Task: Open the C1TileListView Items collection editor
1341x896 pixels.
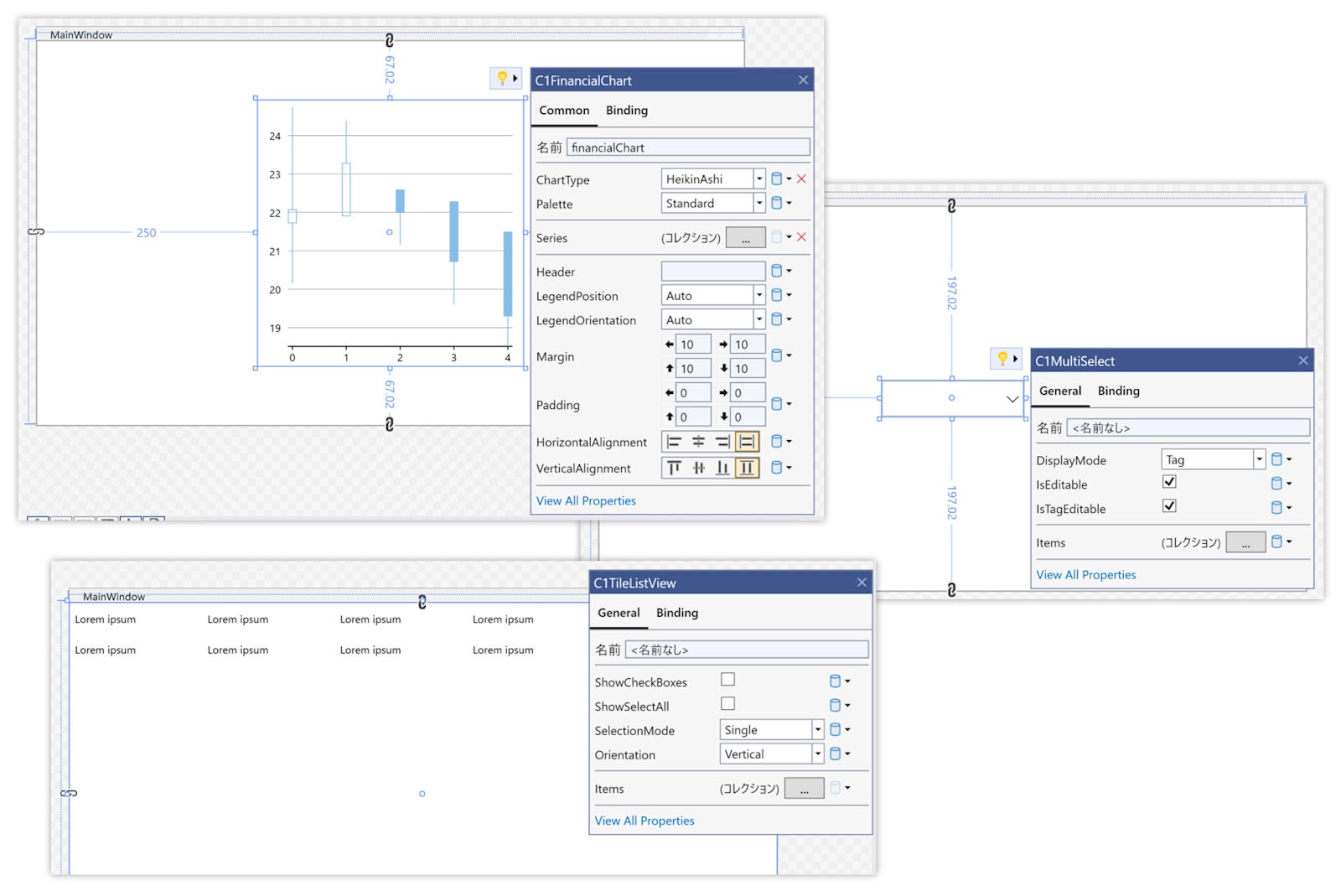Action: point(804,789)
